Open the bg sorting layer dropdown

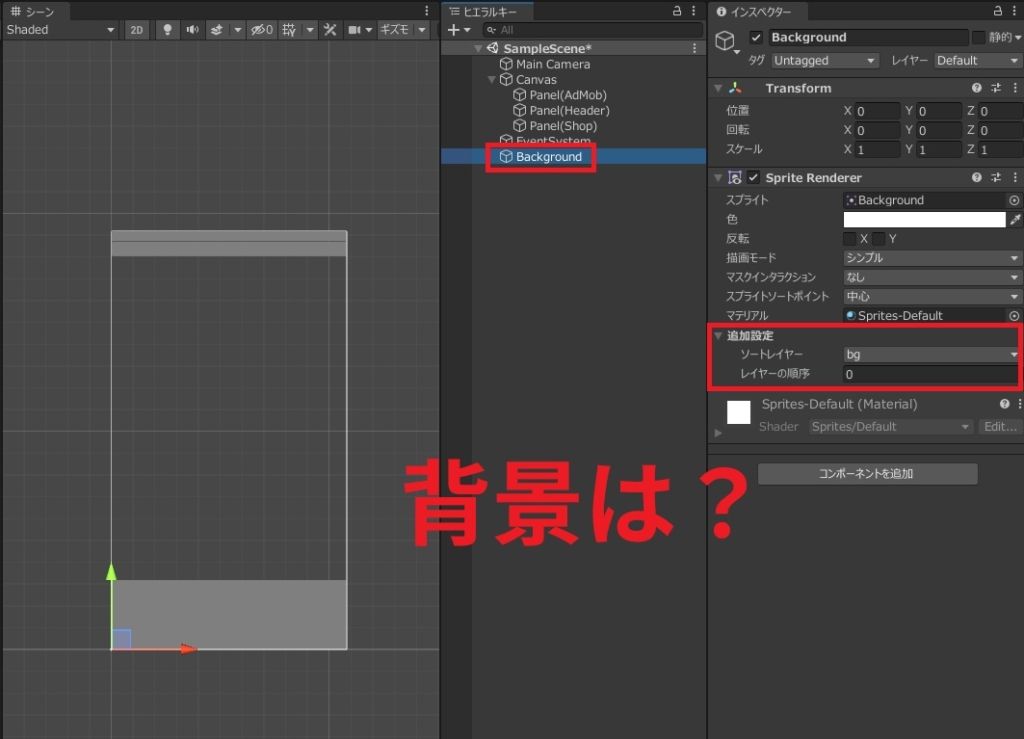coord(930,354)
